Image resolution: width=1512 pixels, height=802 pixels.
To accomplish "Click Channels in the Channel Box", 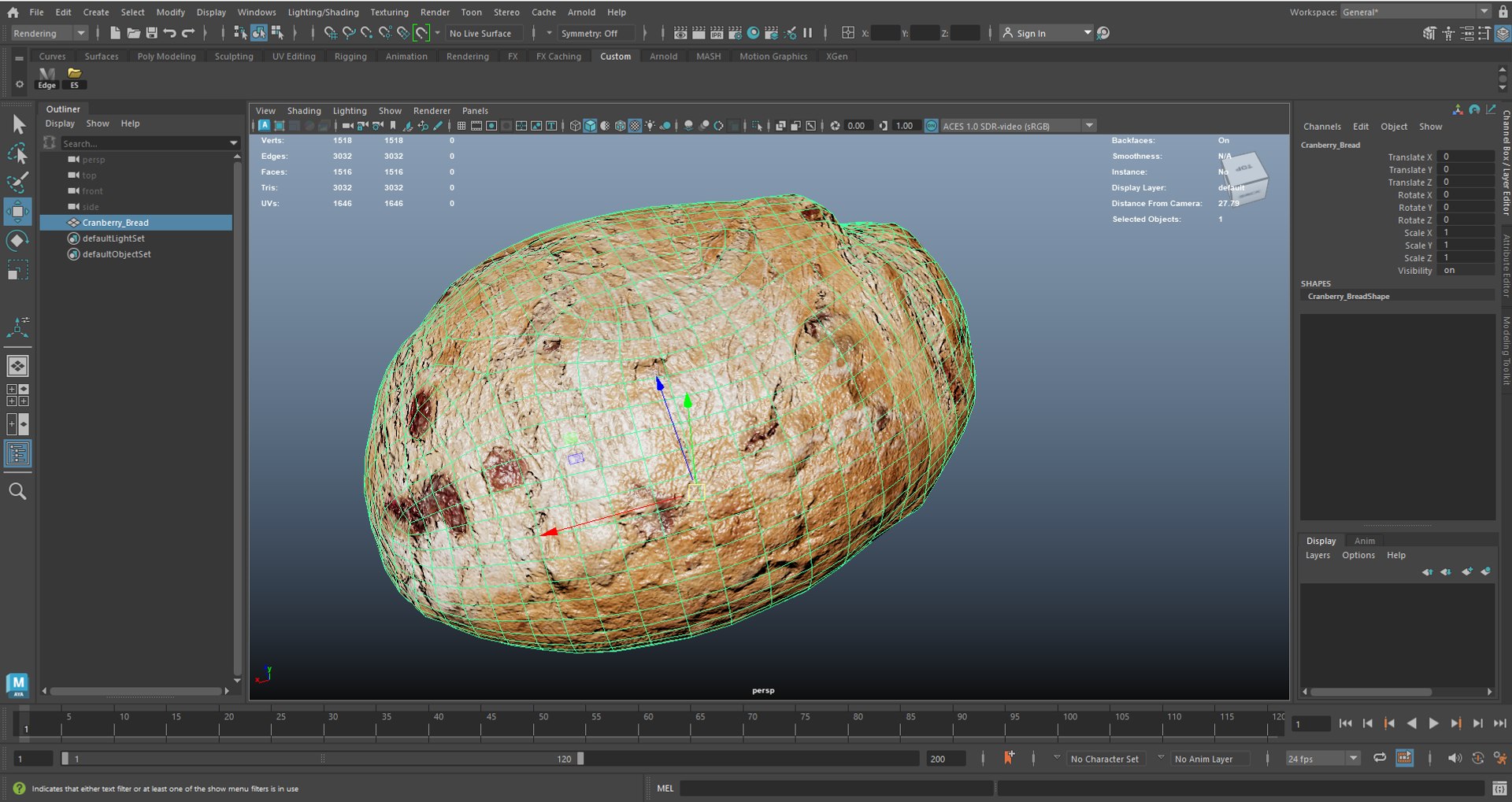I will tap(1321, 127).
